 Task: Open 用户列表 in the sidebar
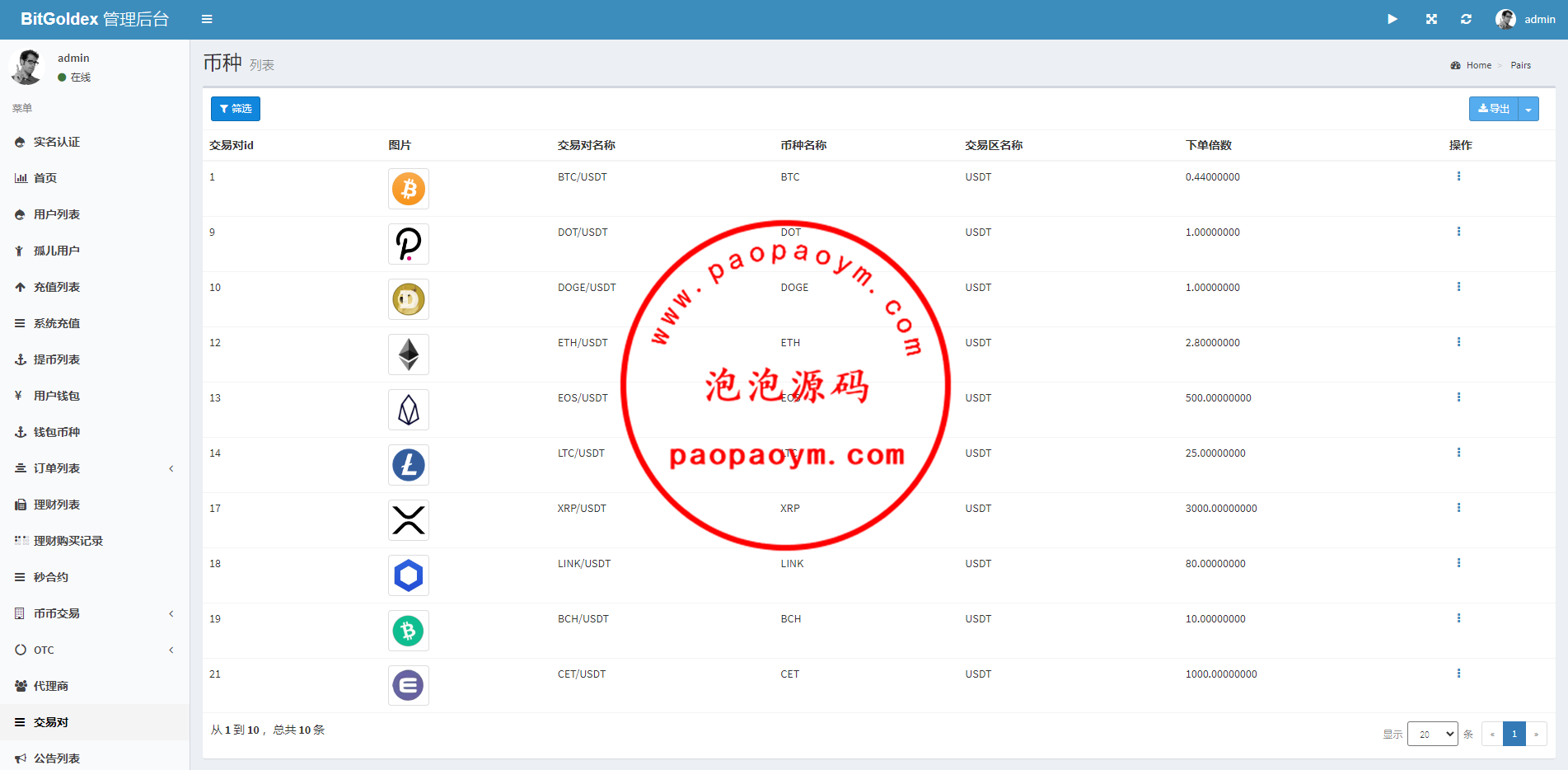click(x=57, y=214)
